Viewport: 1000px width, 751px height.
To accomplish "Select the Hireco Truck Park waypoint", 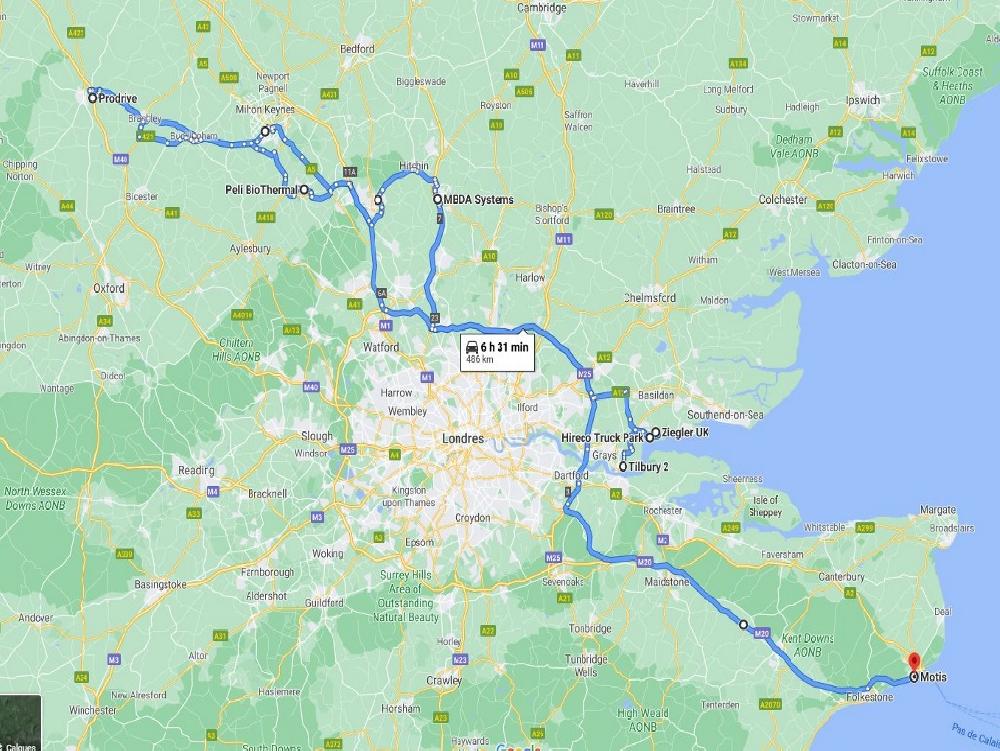I will pyautogui.click(x=649, y=438).
